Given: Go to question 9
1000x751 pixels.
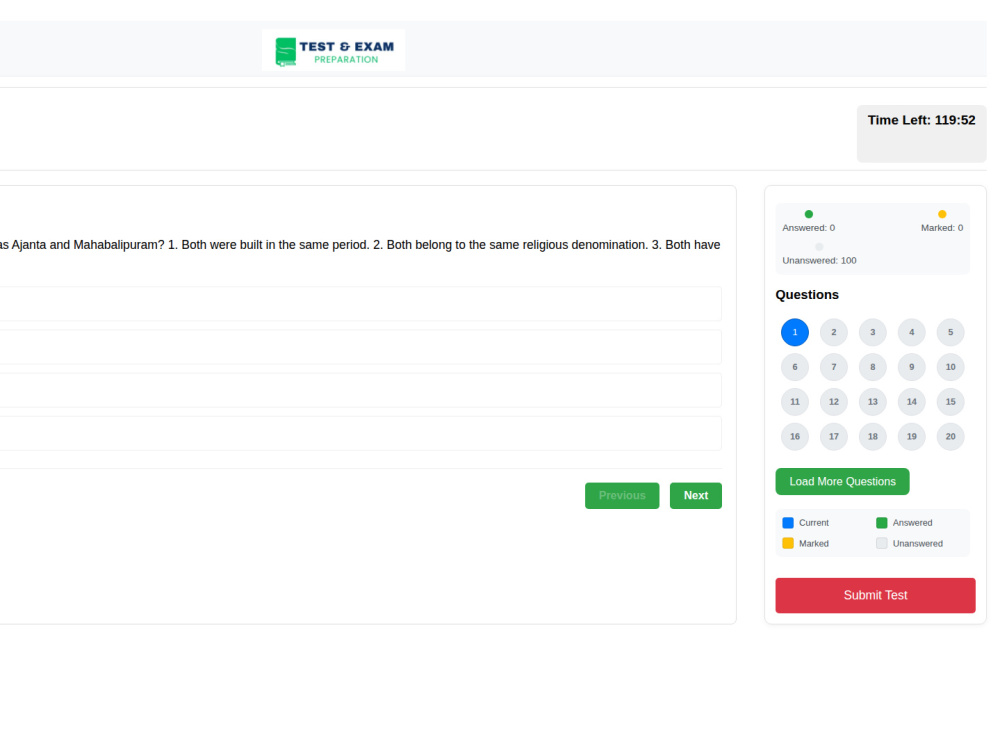Looking at the screenshot, I should pos(911,367).
